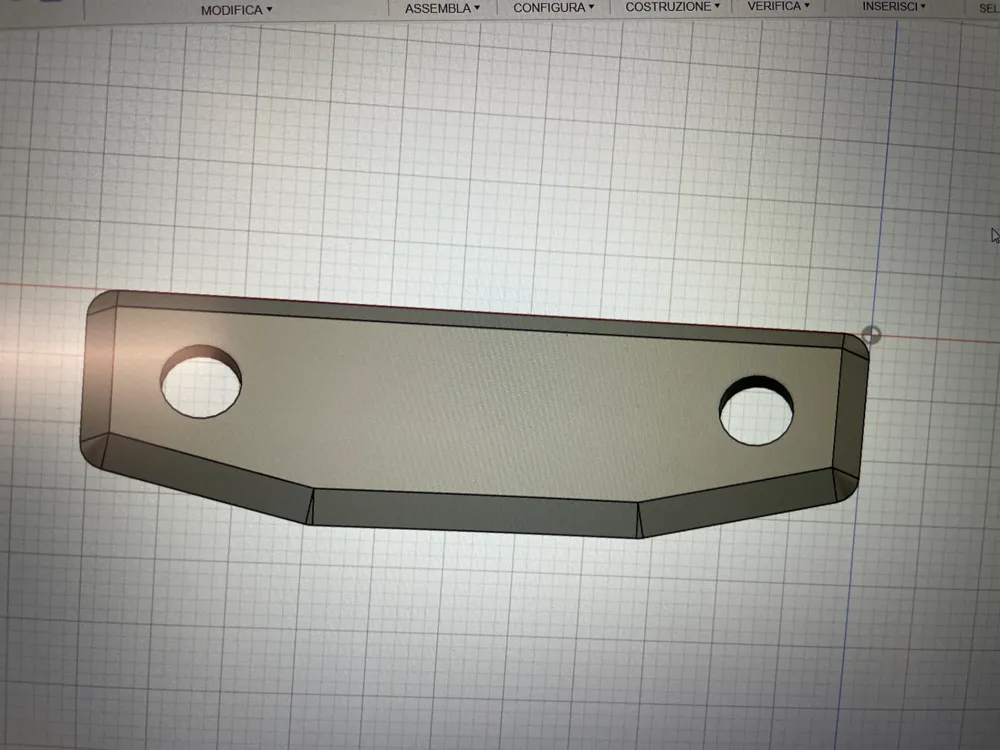Open the COSTRUZIONE dropdown menu
This screenshot has width=1000, height=750.
coord(672,6)
